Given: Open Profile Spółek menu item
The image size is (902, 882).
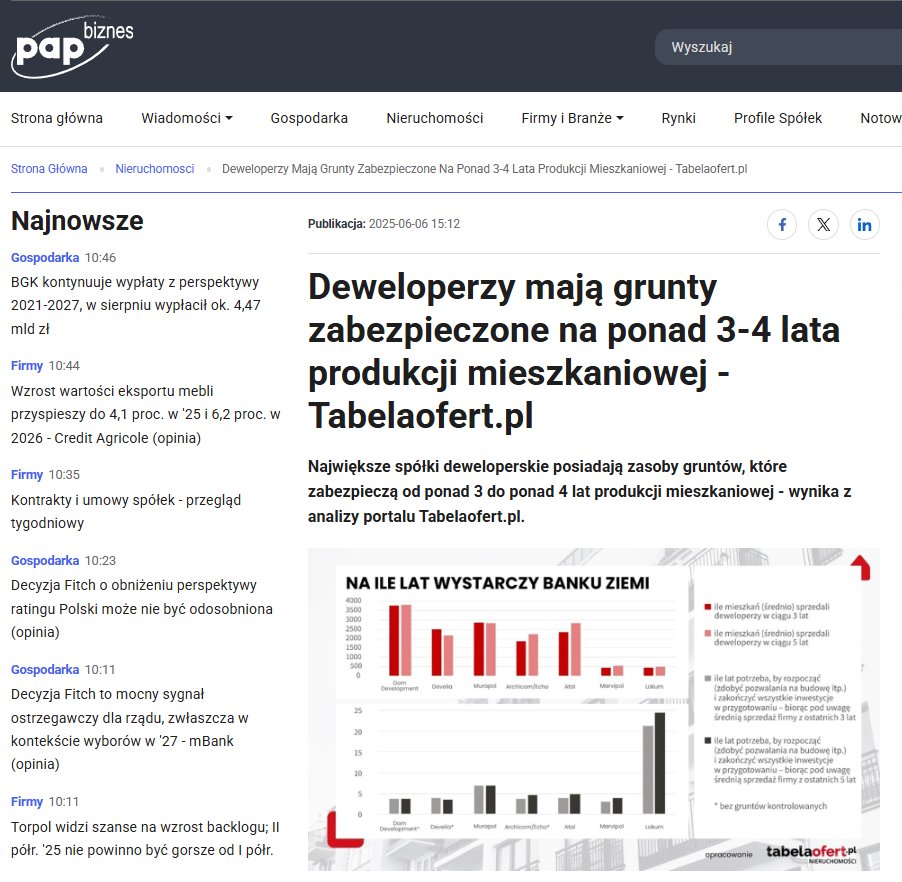Looking at the screenshot, I should tap(778, 118).
